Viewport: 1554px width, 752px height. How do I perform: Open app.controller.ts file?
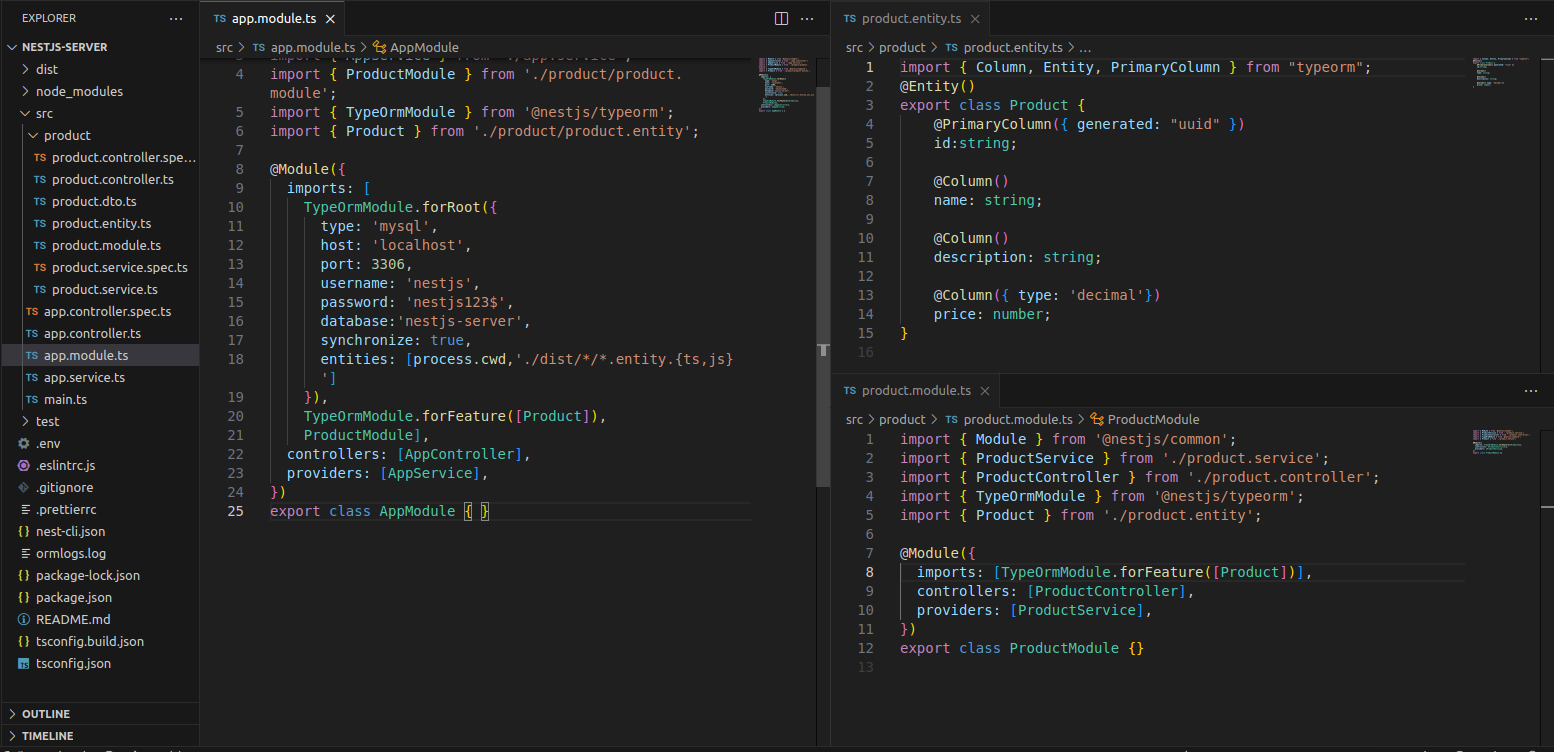100,333
